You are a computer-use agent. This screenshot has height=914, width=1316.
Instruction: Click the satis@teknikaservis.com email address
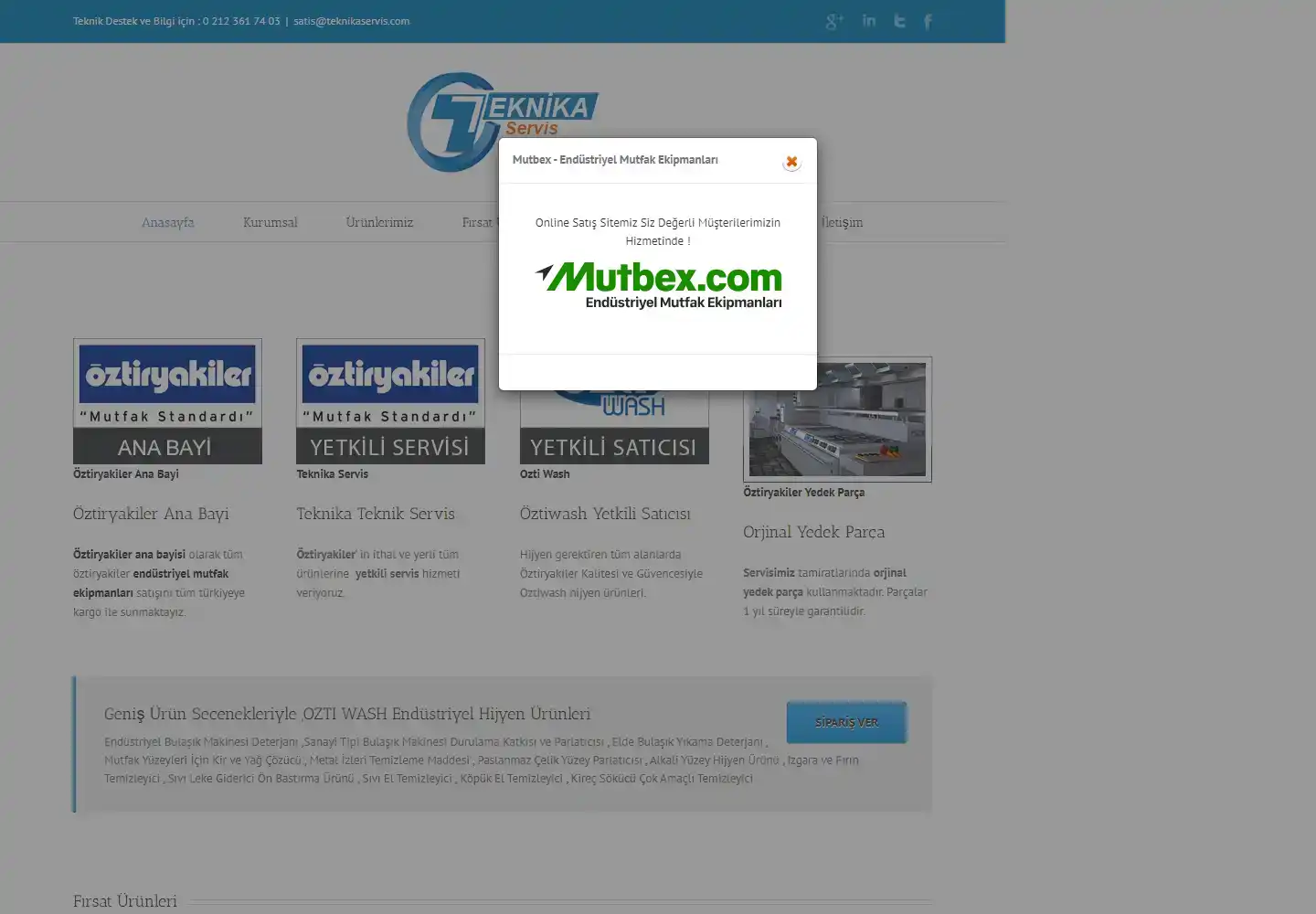pos(352,21)
